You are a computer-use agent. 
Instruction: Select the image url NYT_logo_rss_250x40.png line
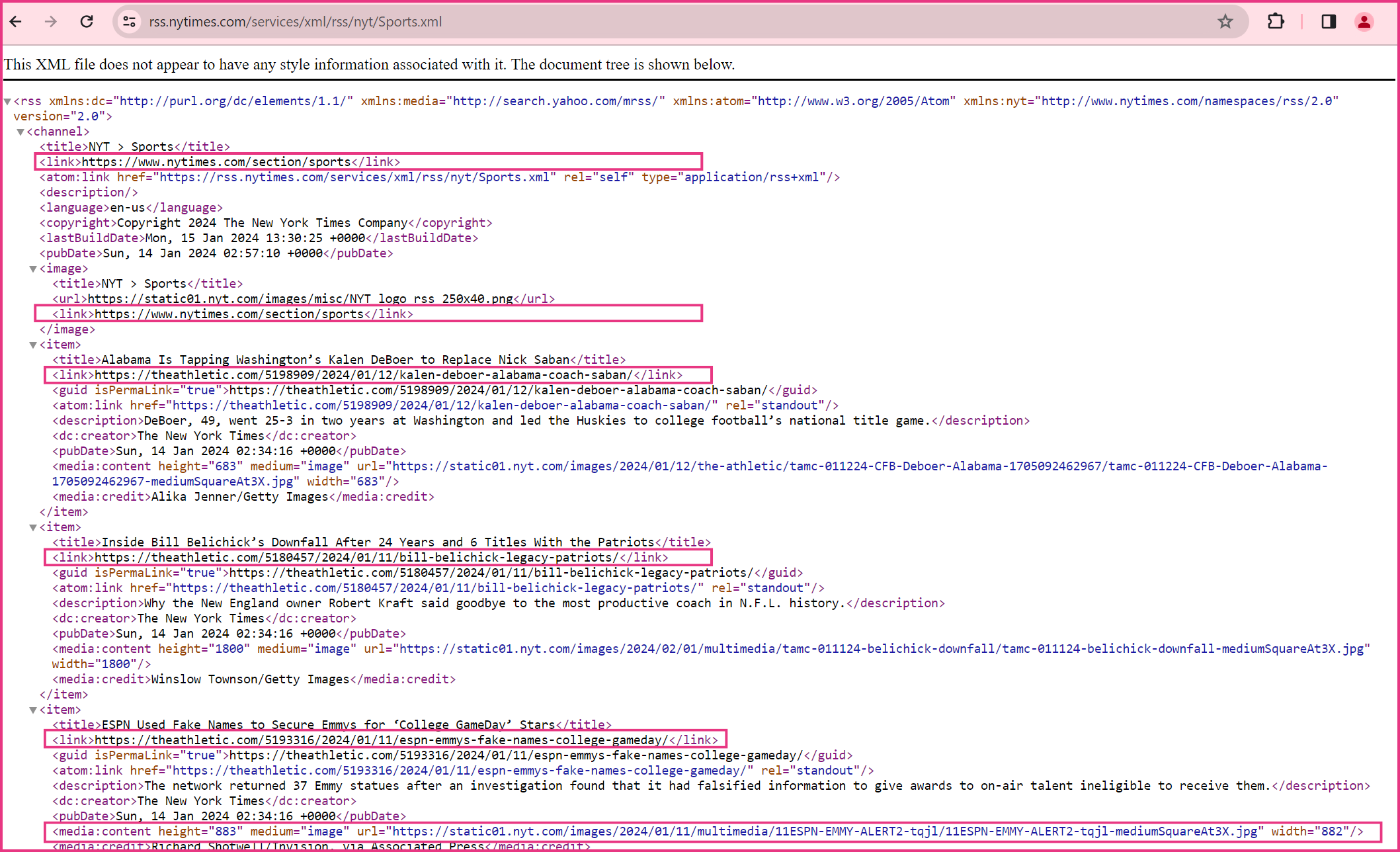pyautogui.click(x=304, y=299)
